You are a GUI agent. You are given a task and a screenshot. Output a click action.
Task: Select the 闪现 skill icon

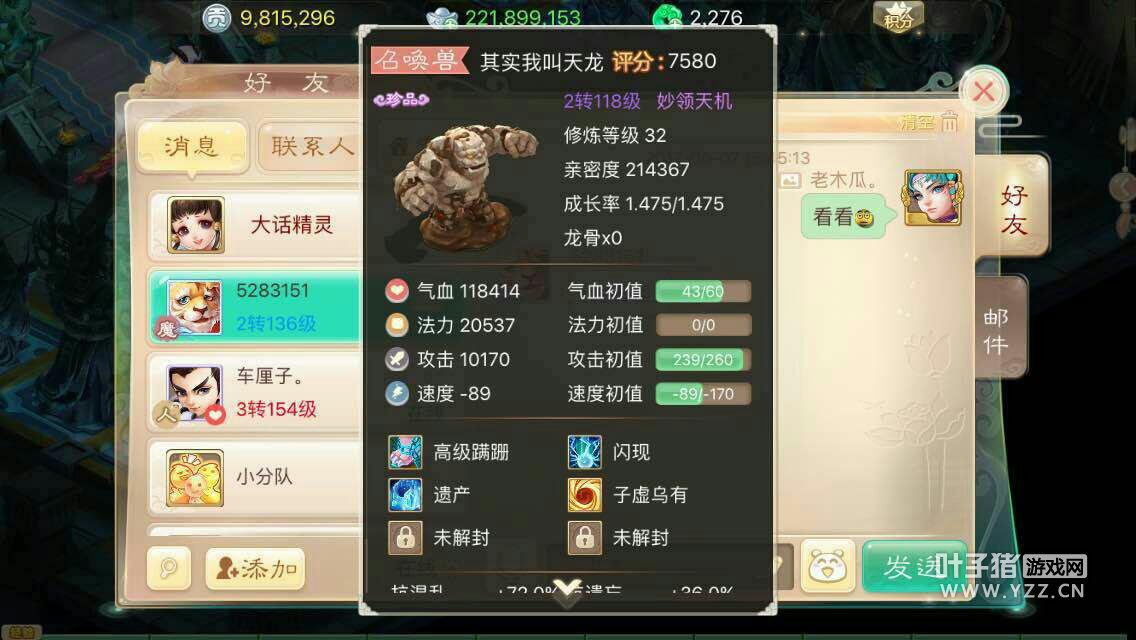click(585, 452)
